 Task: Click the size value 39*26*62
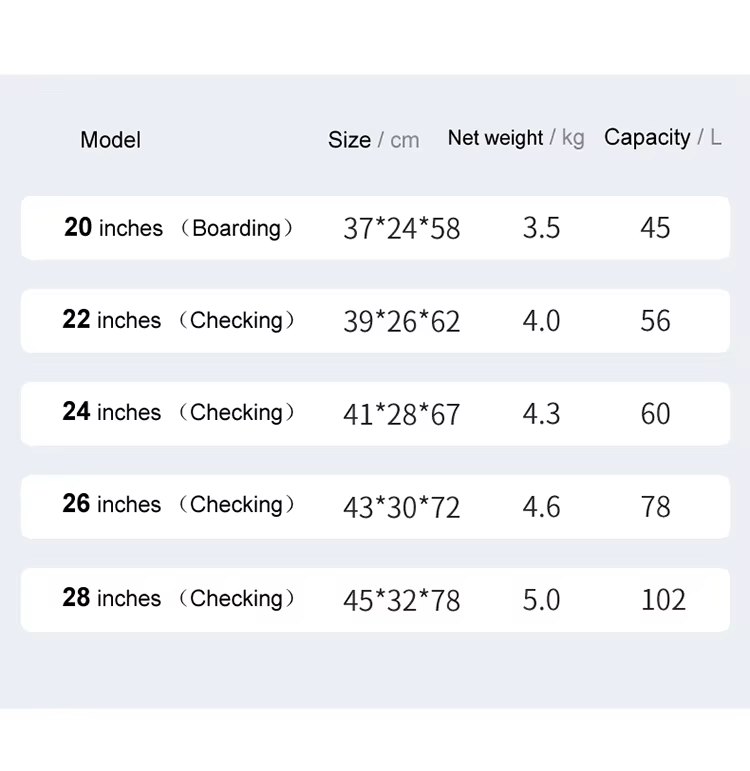[x=401, y=321]
